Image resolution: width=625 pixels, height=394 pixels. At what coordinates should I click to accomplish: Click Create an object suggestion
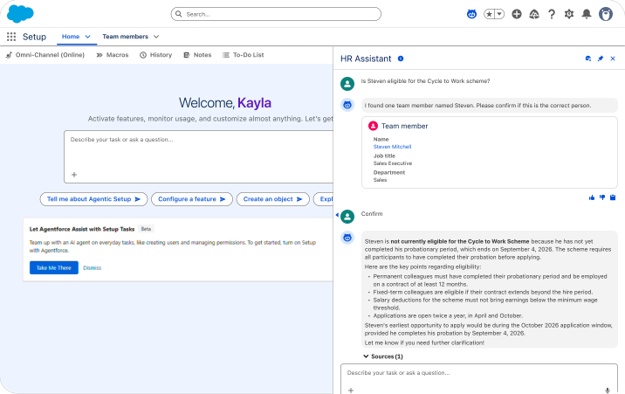[273, 199]
